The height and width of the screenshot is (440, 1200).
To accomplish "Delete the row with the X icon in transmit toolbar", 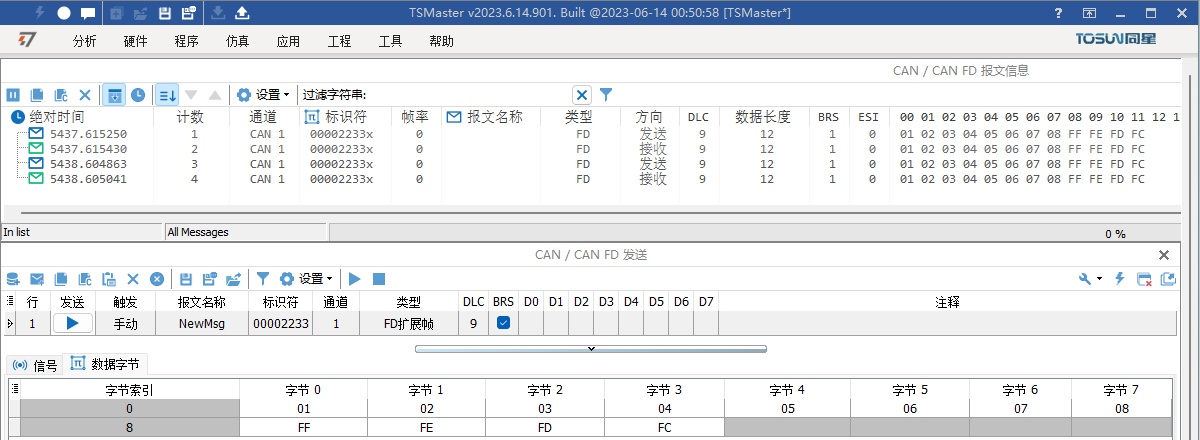I will 133,279.
